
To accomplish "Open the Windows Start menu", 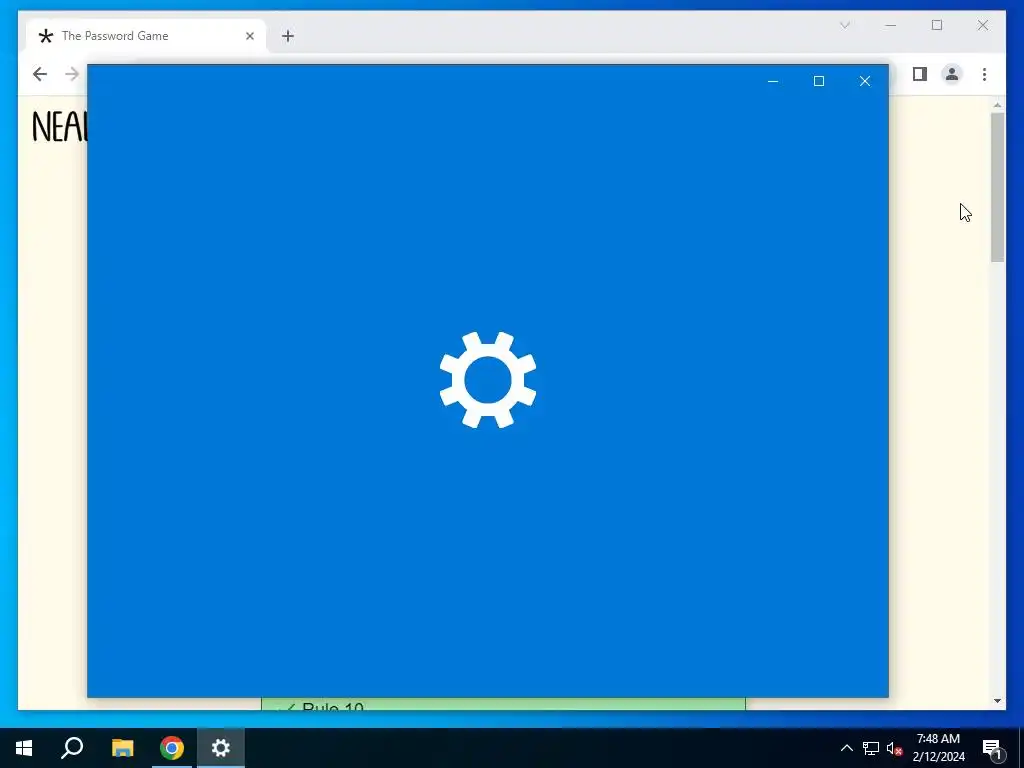I will click(24, 748).
